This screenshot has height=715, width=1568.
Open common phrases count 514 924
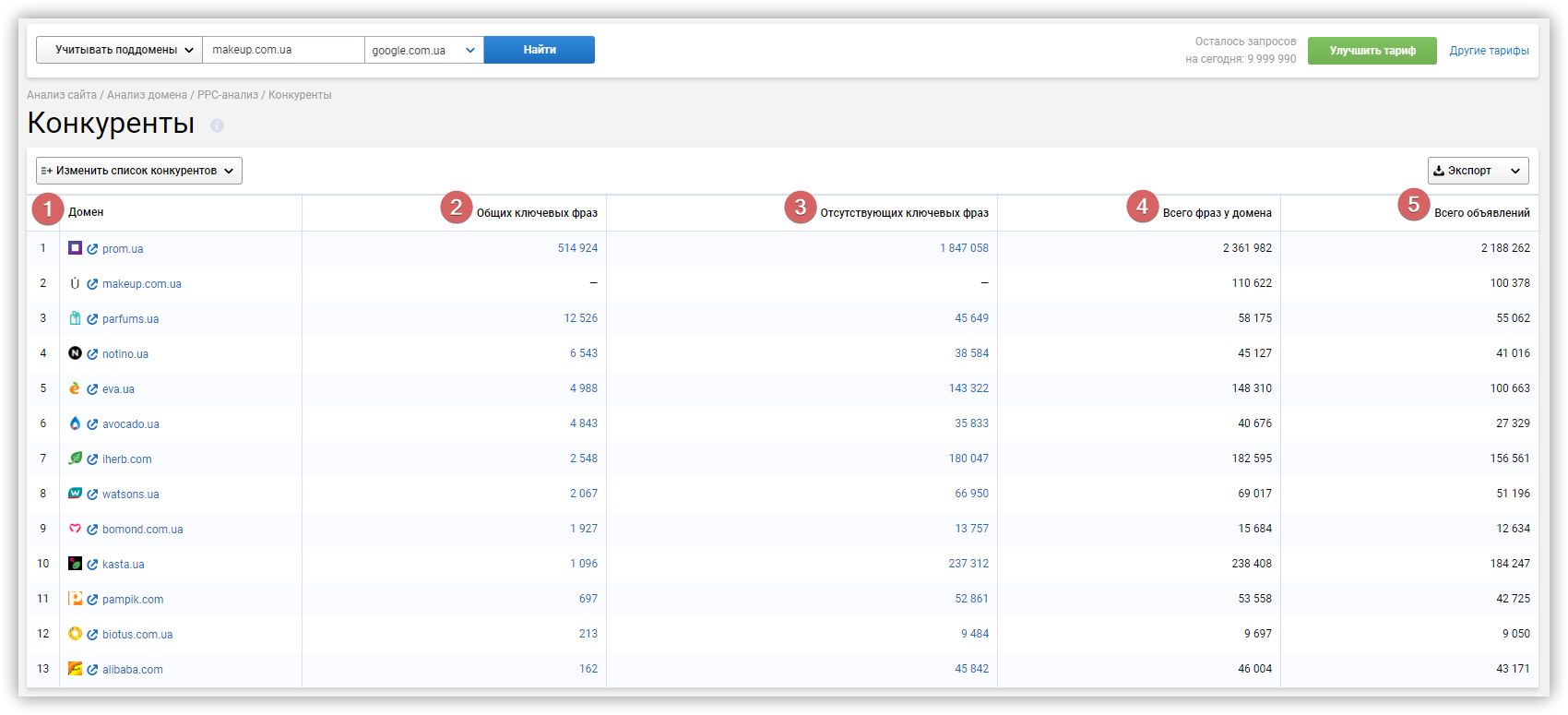pyautogui.click(x=577, y=248)
